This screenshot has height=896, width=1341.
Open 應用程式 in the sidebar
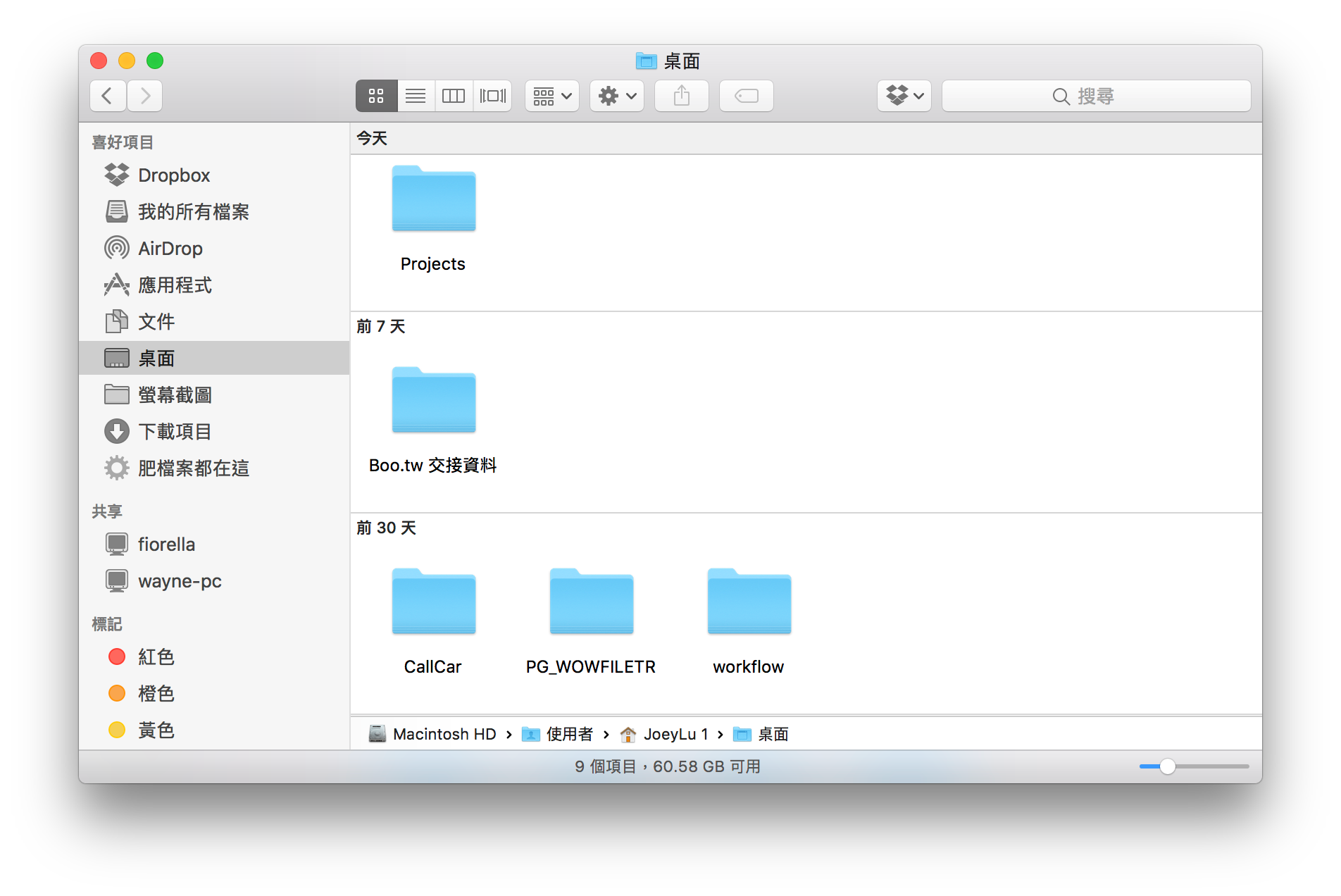[x=214, y=285]
